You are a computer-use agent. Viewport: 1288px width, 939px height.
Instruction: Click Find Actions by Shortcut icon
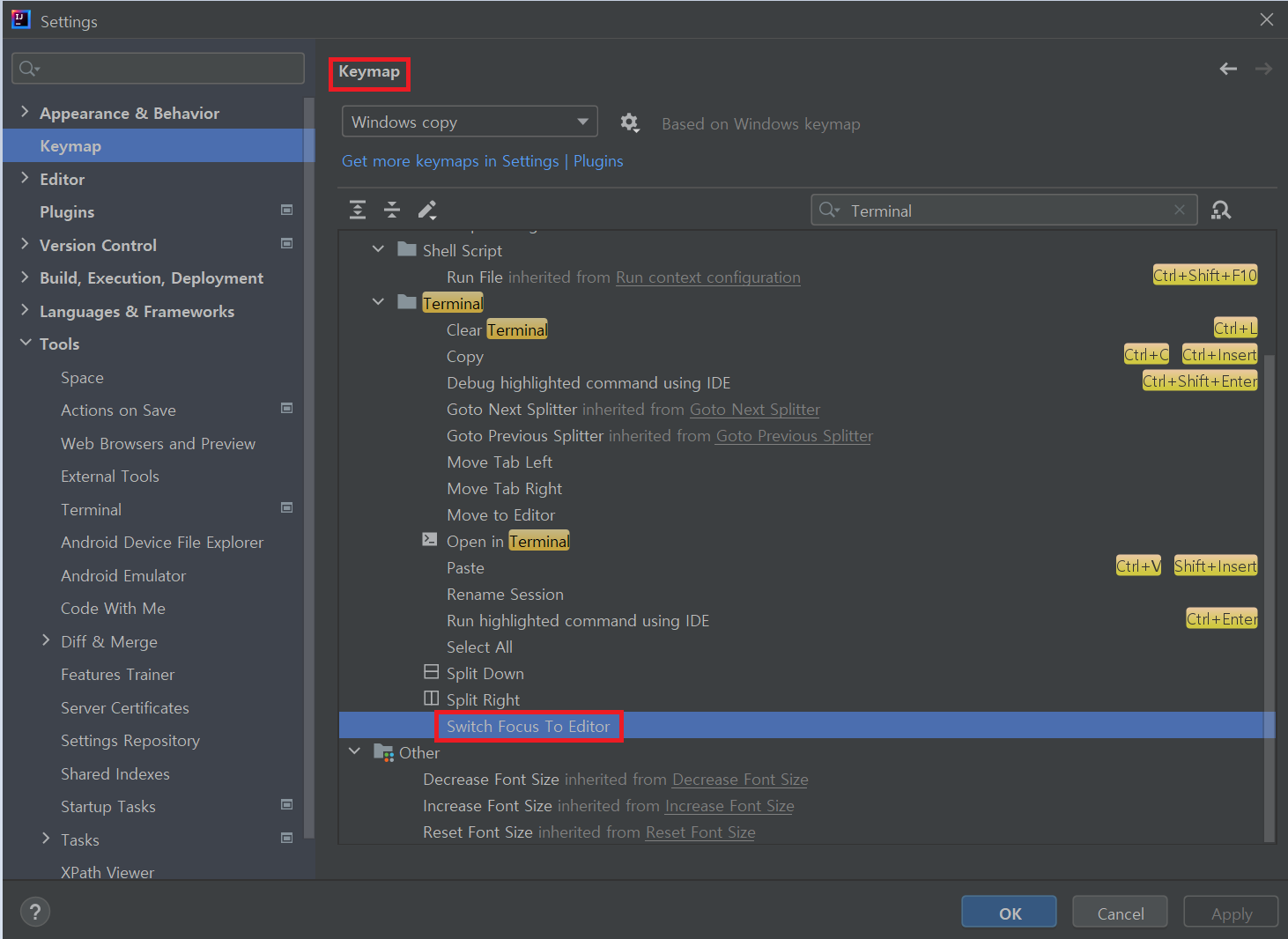tap(1221, 211)
